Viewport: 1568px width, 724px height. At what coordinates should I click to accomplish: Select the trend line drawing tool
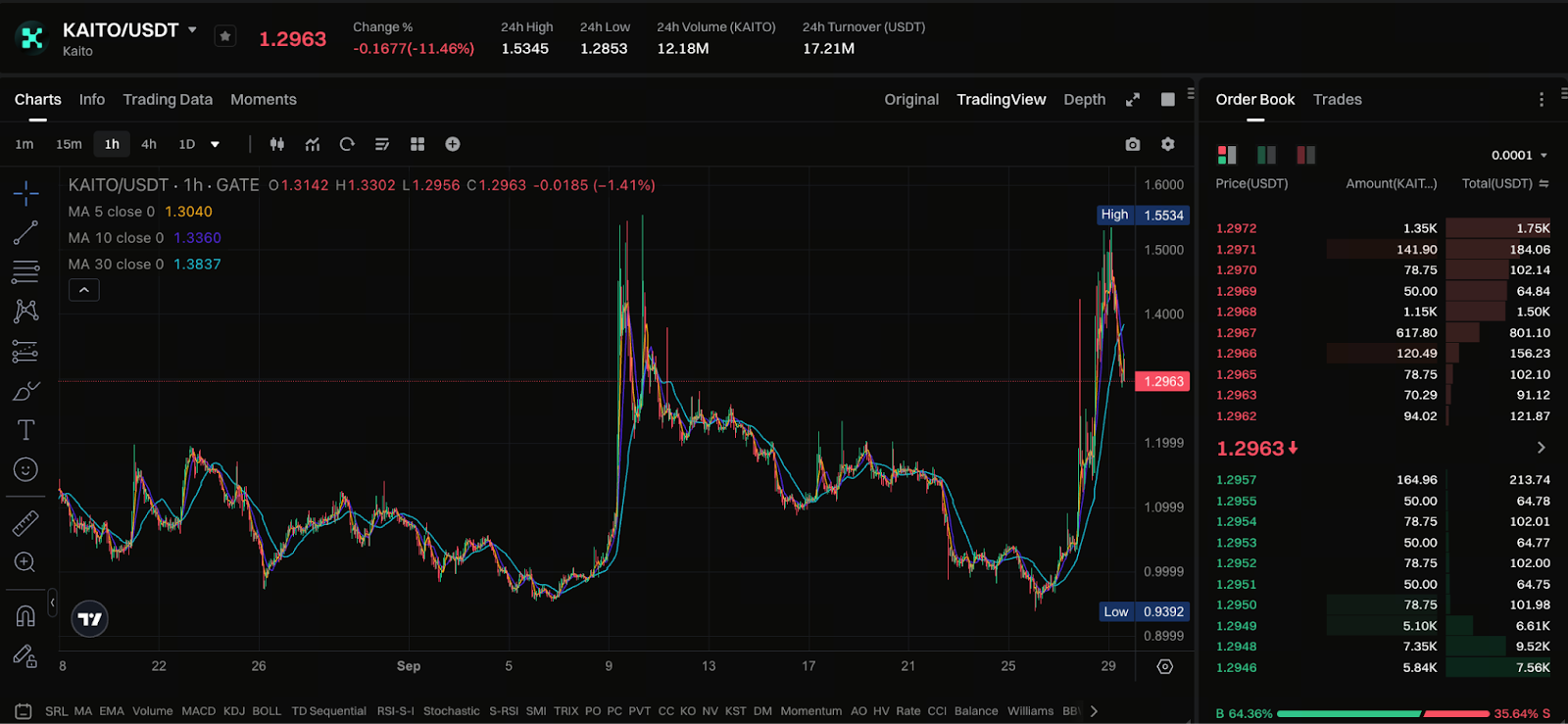(25, 232)
